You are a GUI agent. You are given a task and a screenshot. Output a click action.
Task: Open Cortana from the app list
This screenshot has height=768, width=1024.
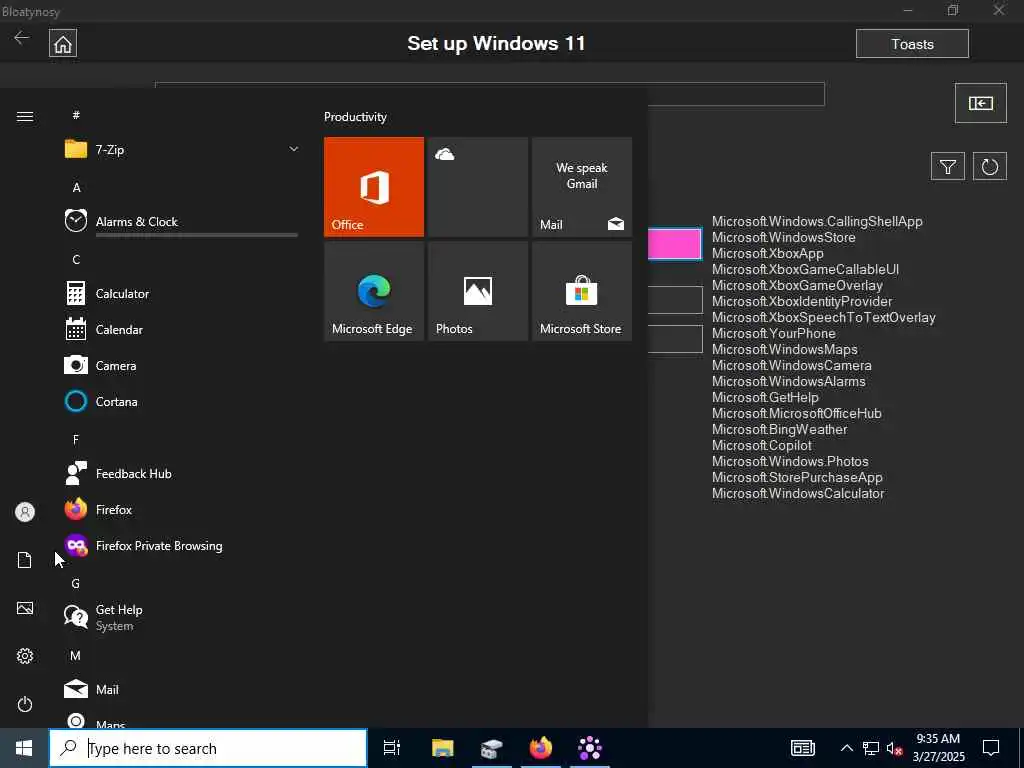(182, 401)
